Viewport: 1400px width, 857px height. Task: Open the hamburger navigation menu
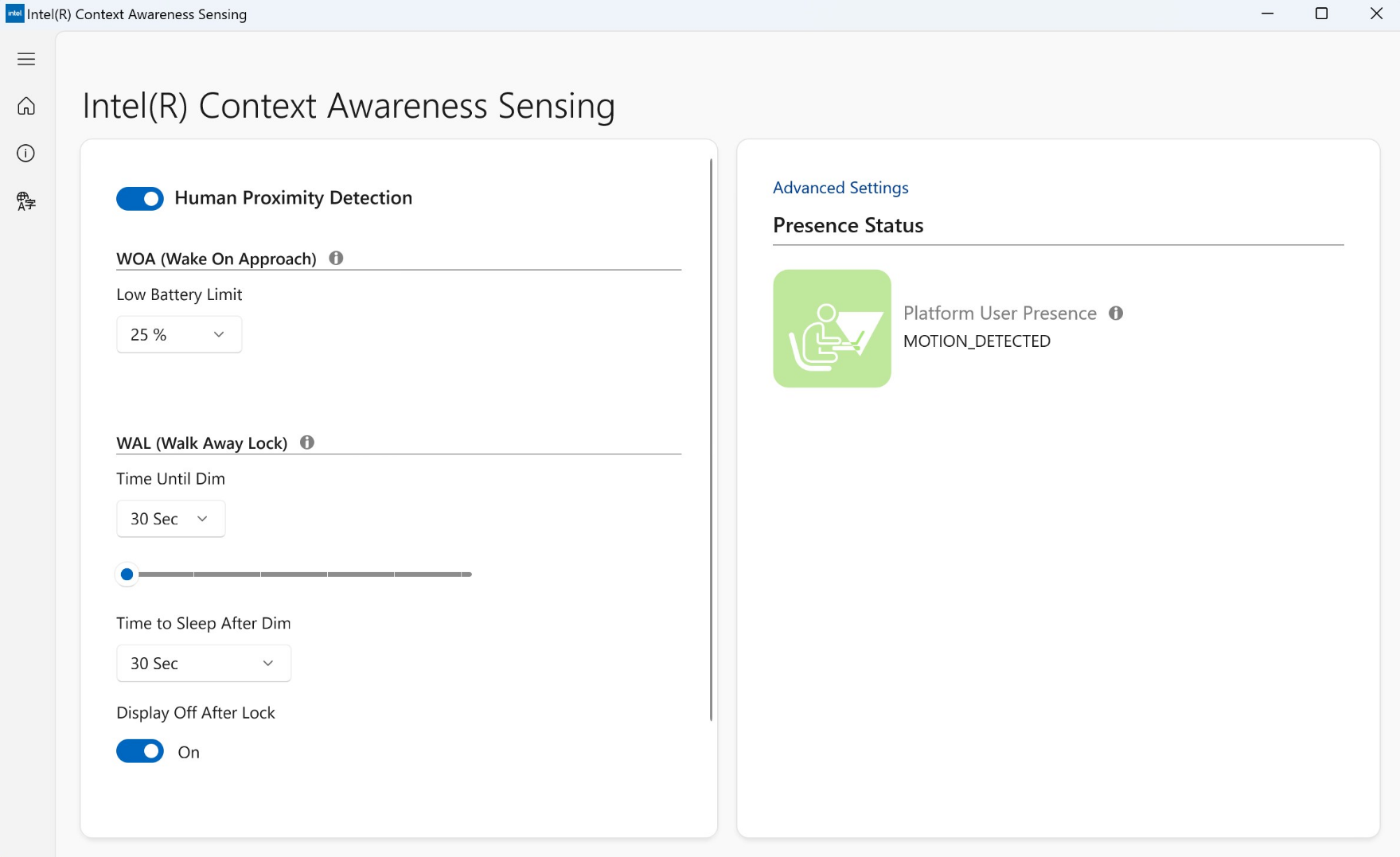26,59
